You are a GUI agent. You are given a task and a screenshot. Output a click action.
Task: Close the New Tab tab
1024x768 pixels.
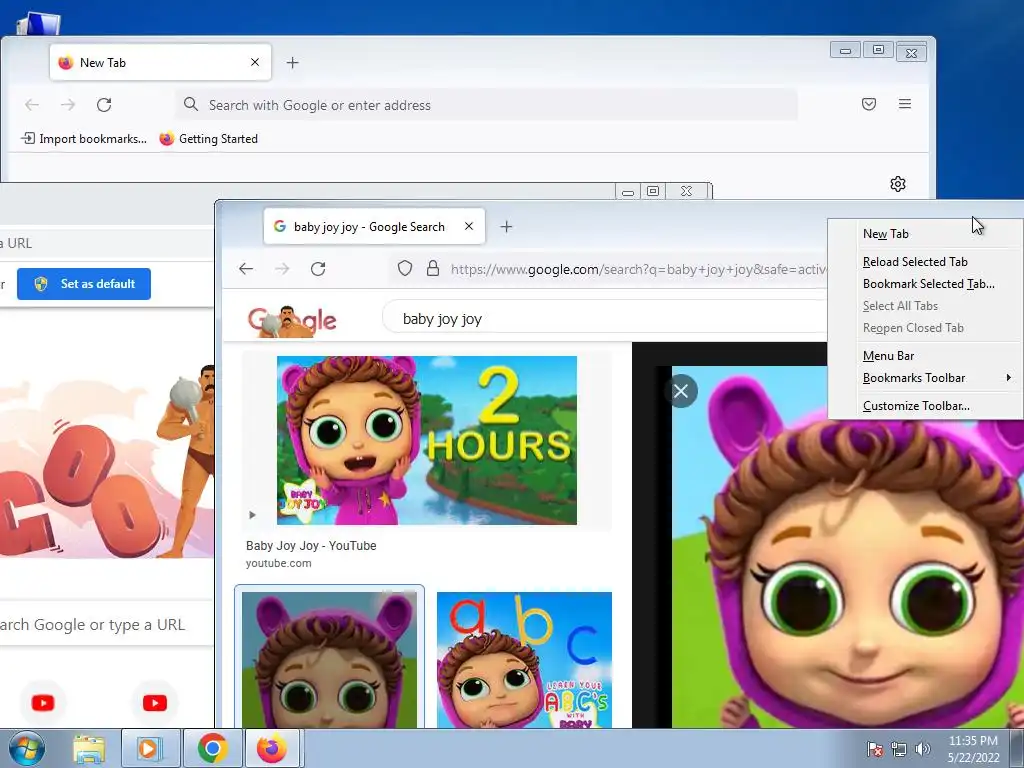[255, 62]
